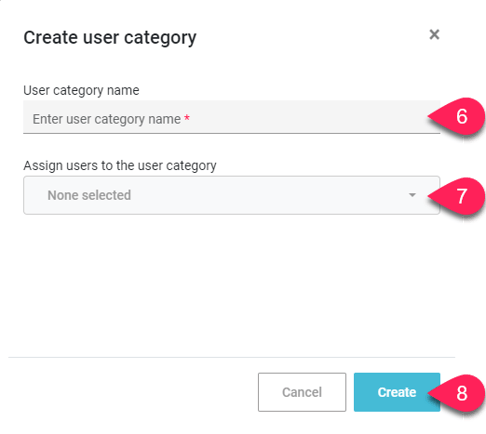Click the red required asterisk
486x434 pixels.
coord(187,117)
